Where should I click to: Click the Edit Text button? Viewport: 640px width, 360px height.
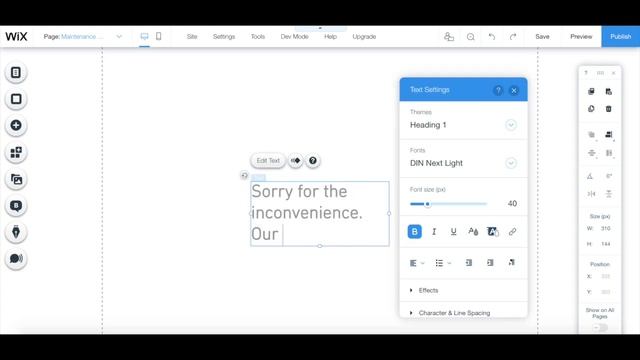click(x=268, y=161)
